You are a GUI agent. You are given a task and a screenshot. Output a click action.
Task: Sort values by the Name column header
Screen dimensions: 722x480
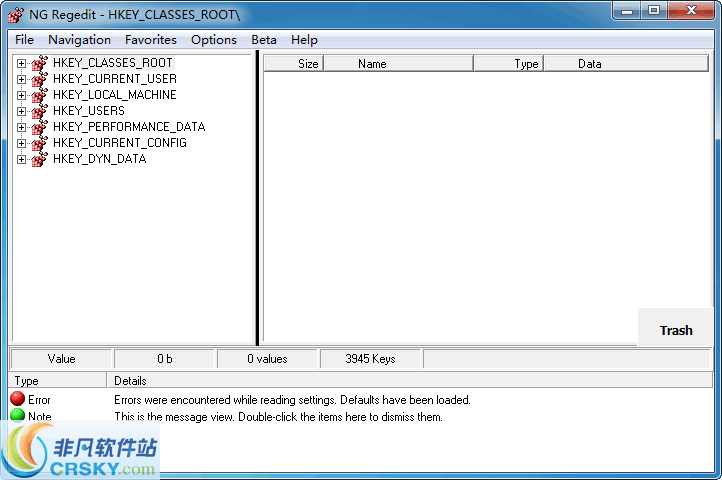click(399, 64)
